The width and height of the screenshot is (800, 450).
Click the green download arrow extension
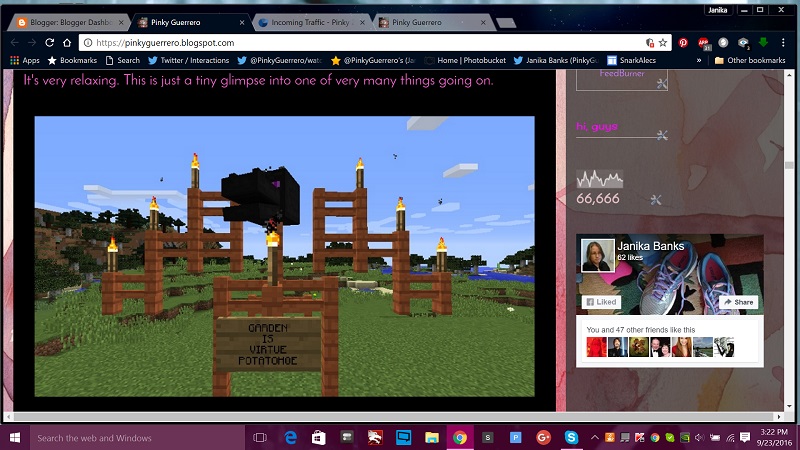pos(763,42)
